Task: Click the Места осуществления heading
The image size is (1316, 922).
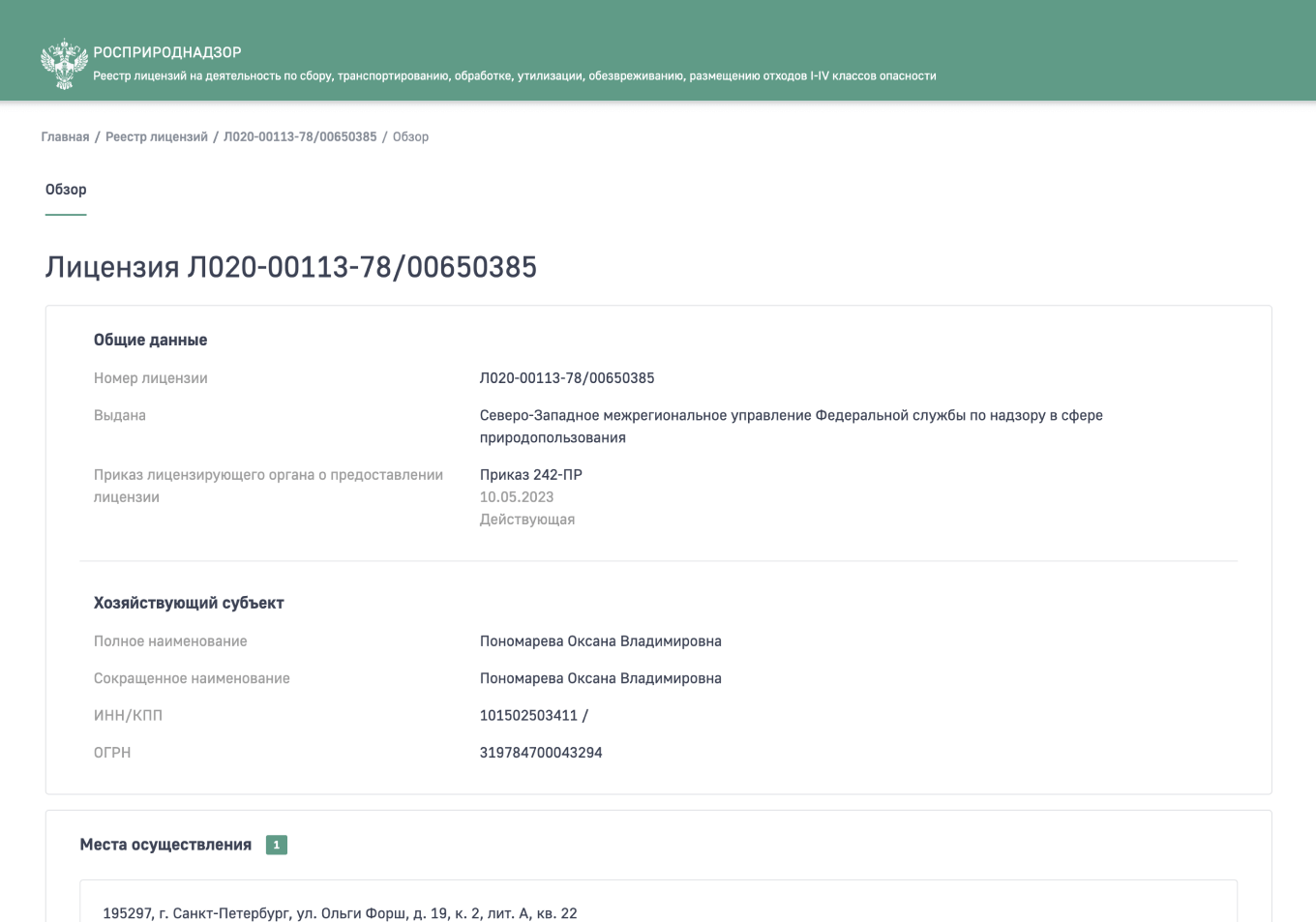Action: coord(165,845)
